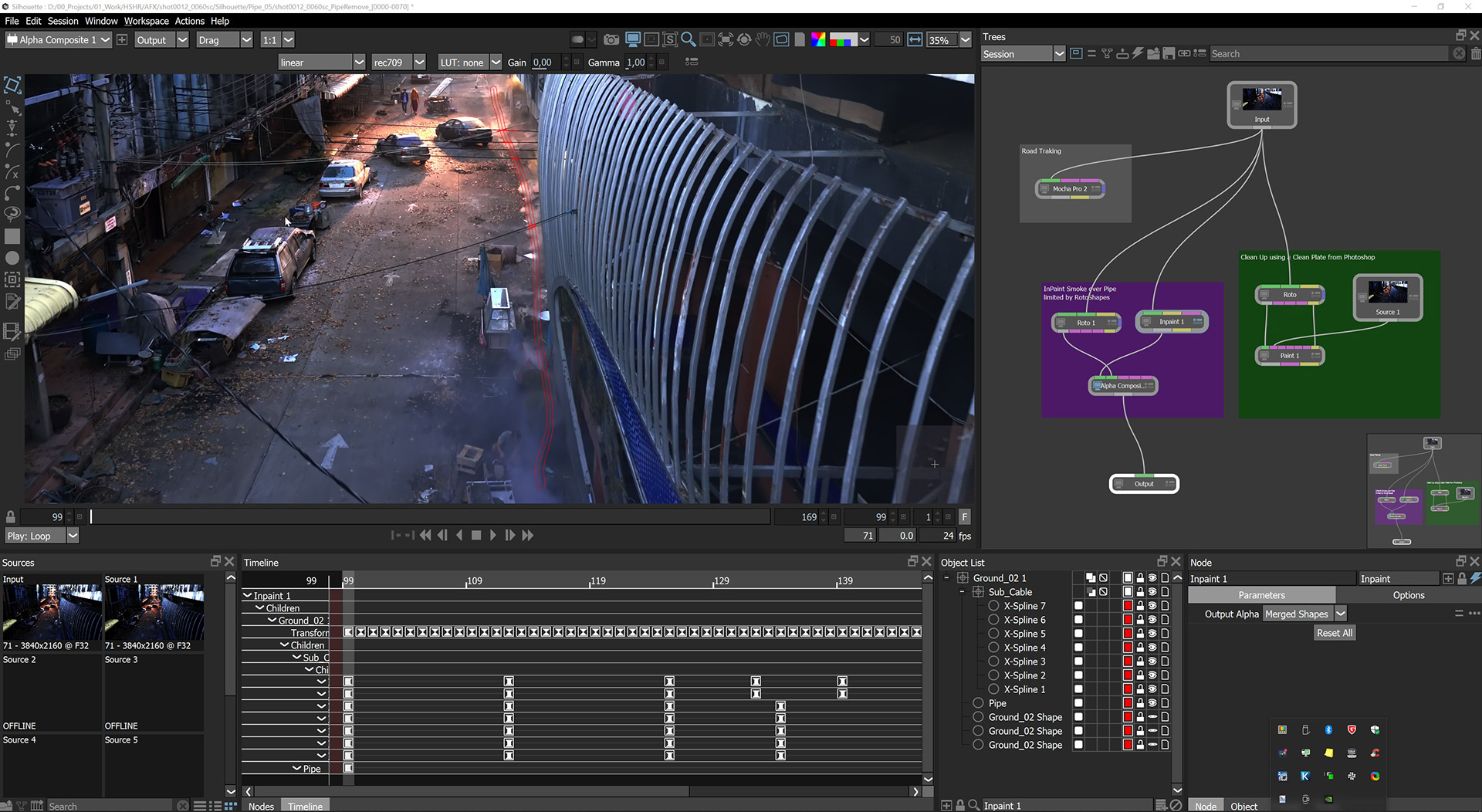Open the Play: Loop mode dropdown
Image resolution: width=1482 pixels, height=812 pixels.
[x=73, y=536]
